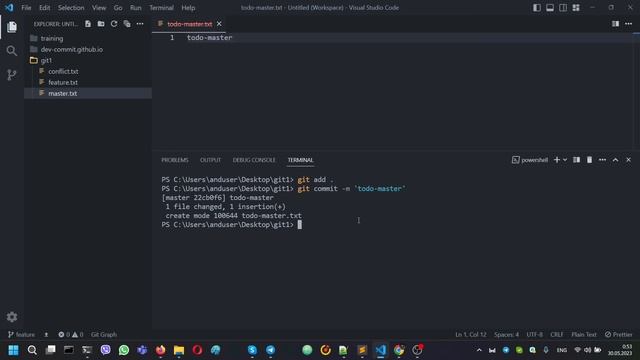Open the File menu
The height and width of the screenshot is (360, 640).
[26, 8]
